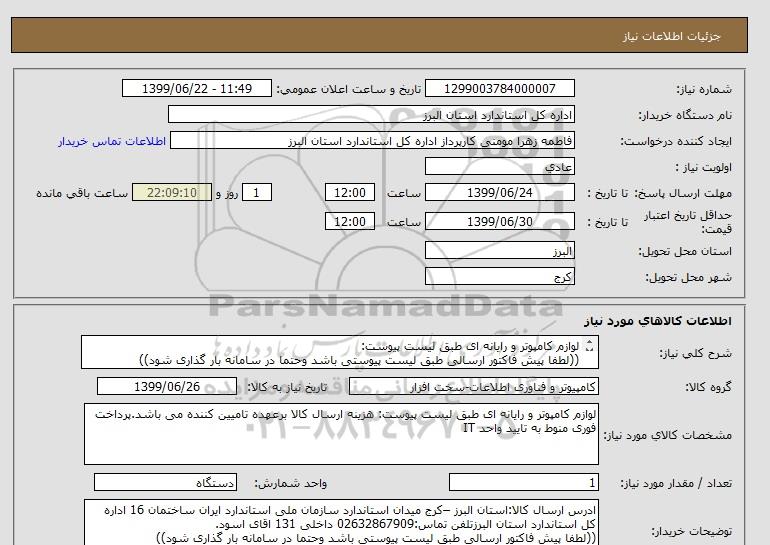The image size is (770, 545).
Task: Click the label شماره نیاز
Action: click(704, 89)
